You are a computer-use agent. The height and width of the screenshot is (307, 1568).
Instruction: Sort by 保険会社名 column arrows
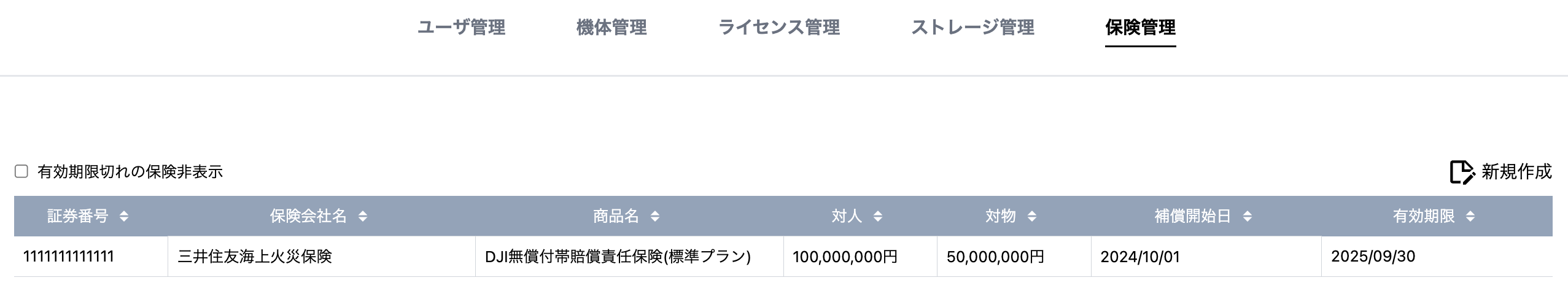click(363, 216)
